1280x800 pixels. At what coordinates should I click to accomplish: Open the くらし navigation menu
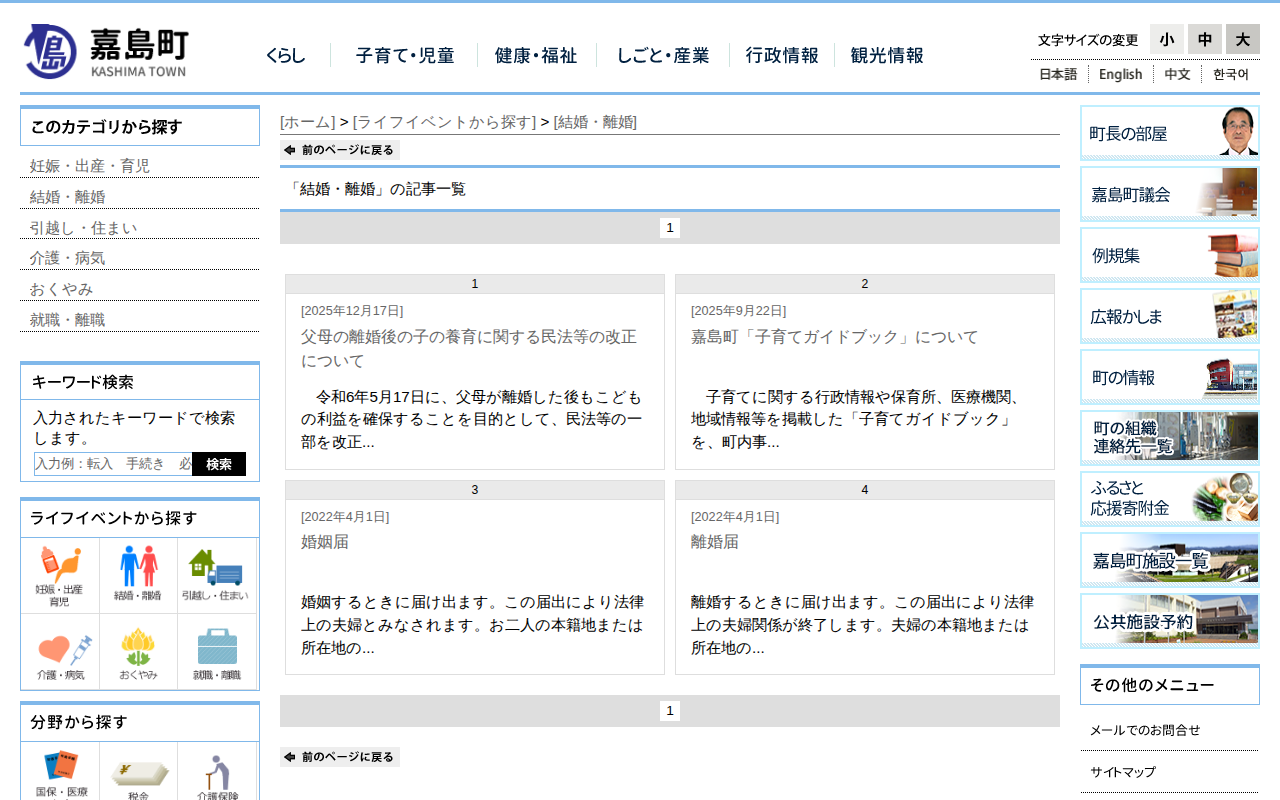tap(286, 56)
